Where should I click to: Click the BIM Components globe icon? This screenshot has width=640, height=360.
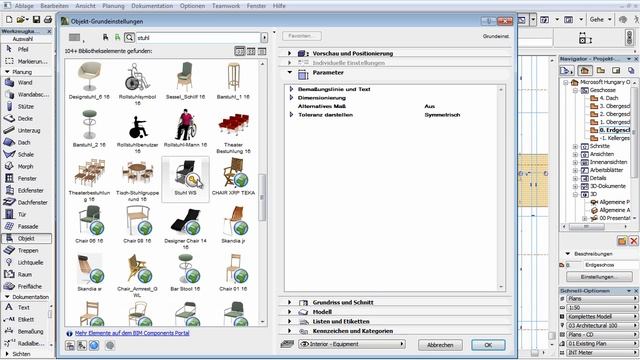(x=94, y=345)
